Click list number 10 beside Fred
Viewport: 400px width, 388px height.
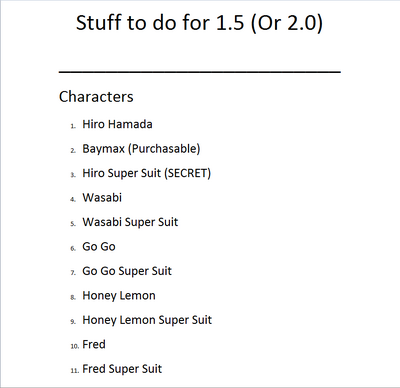click(x=75, y=346)
